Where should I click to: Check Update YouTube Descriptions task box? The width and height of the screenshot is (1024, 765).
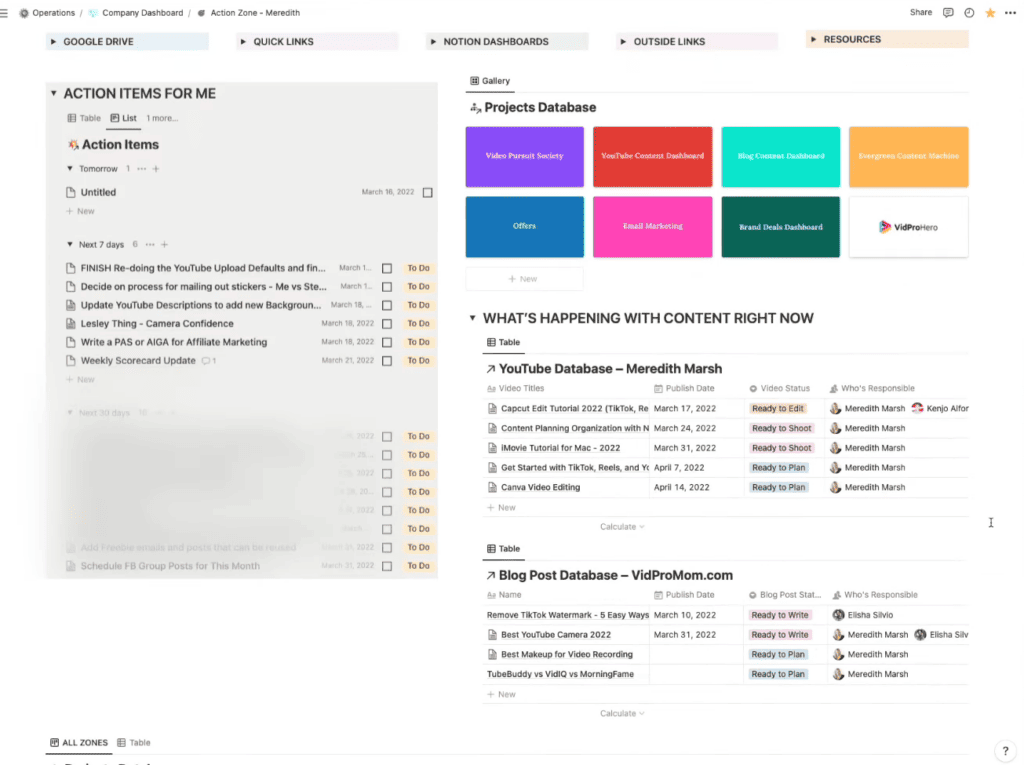pyautogui.click(x=387, y=305)
